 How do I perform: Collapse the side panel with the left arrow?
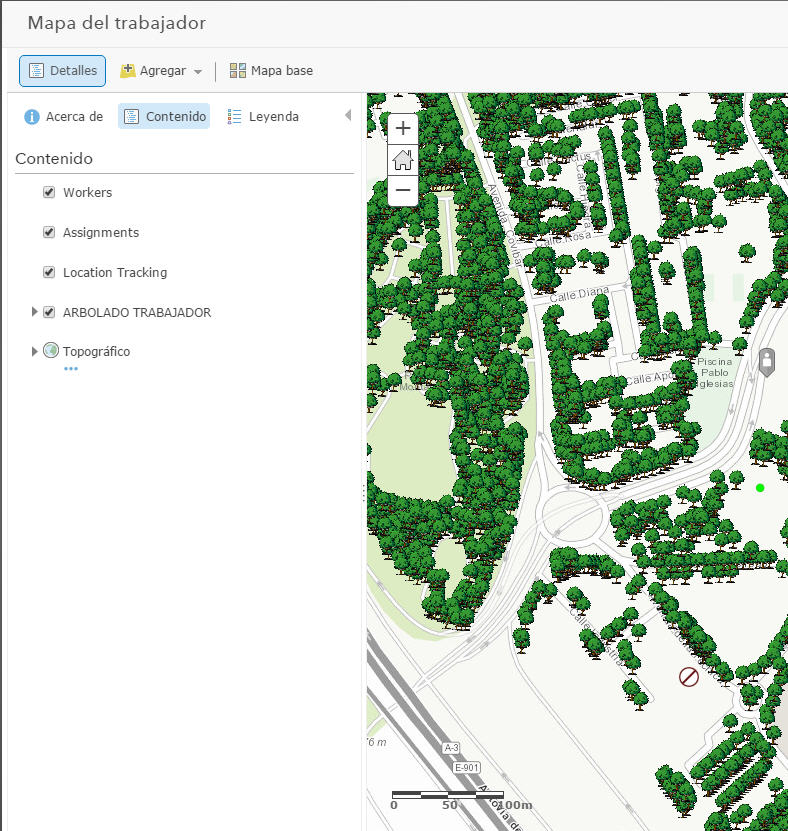348,115
